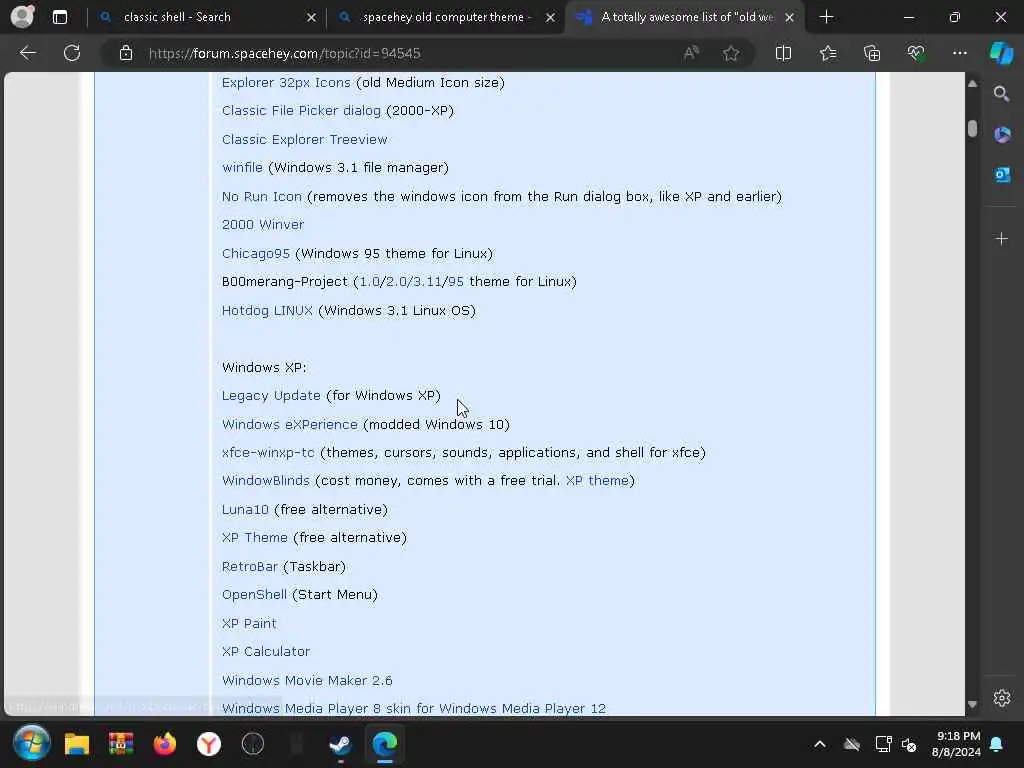This screenshot has height=768, width=1024.
Task: Open the 'Classic Explorer Treeview' link
Action: [x=304, y=139]
